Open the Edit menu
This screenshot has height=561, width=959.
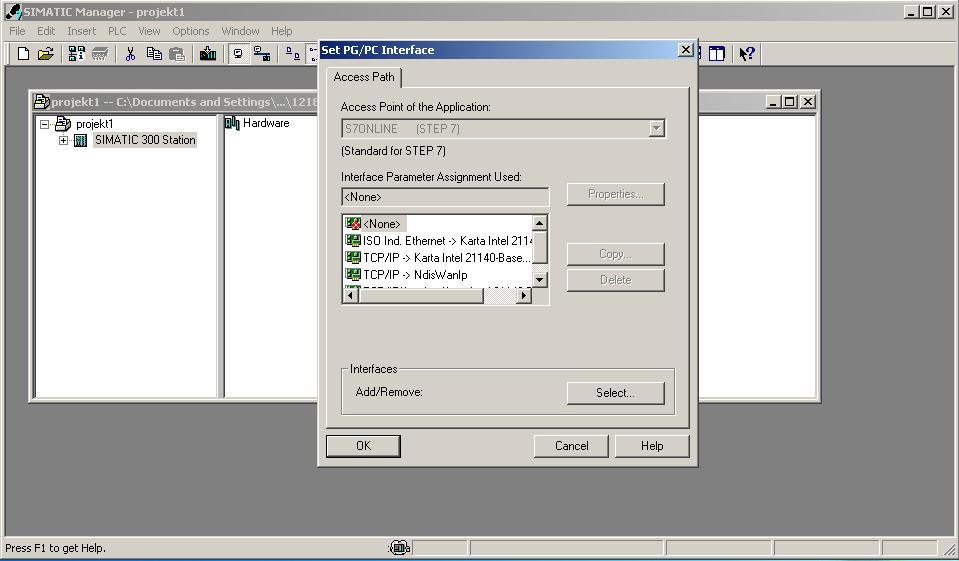pos(46,31)
